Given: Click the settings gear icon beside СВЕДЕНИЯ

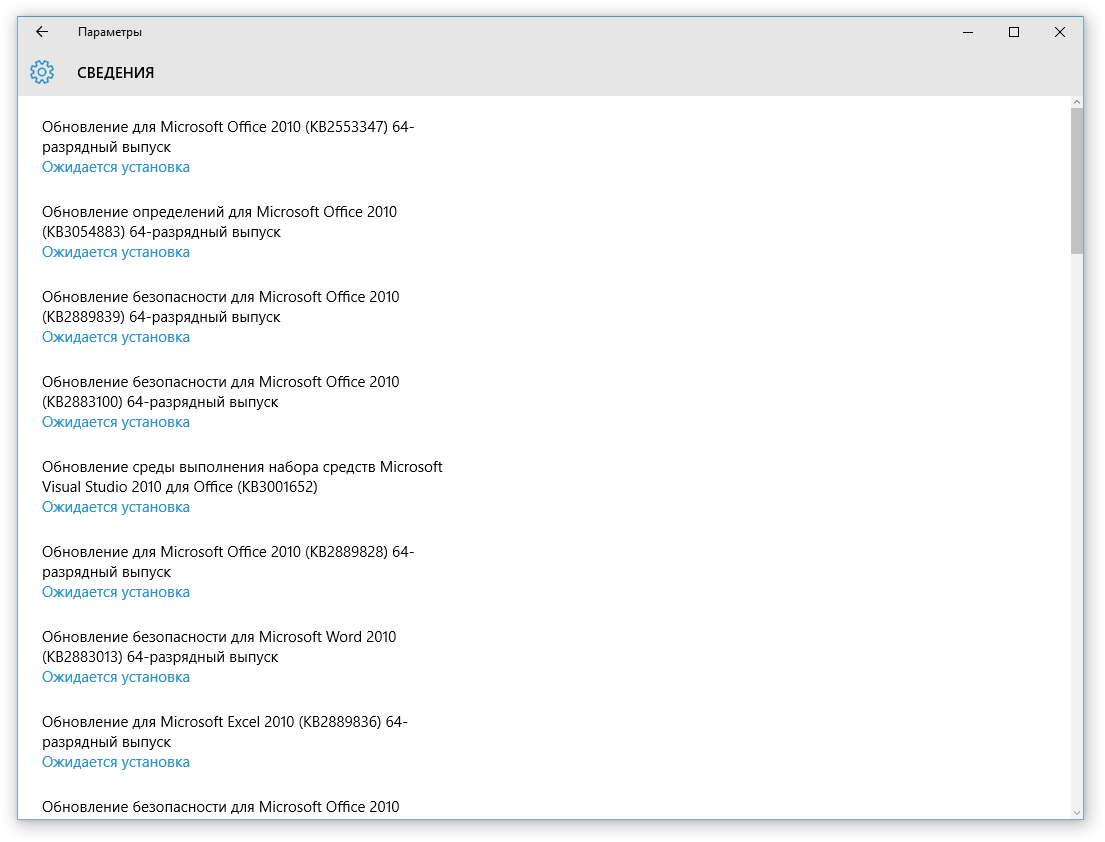Looking at the screenshot, I should click(x=41, y=72).
